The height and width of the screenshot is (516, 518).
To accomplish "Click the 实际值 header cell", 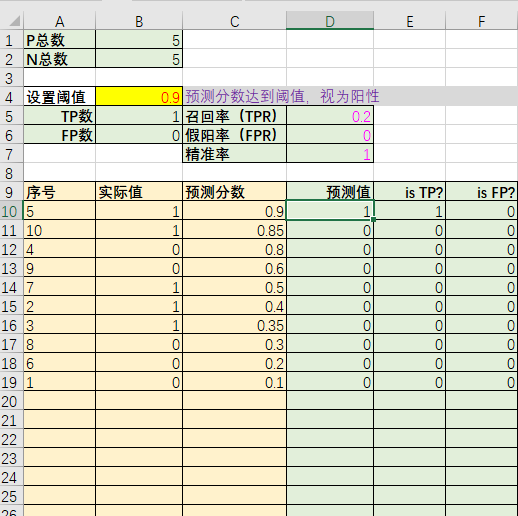I will [139, 192].
